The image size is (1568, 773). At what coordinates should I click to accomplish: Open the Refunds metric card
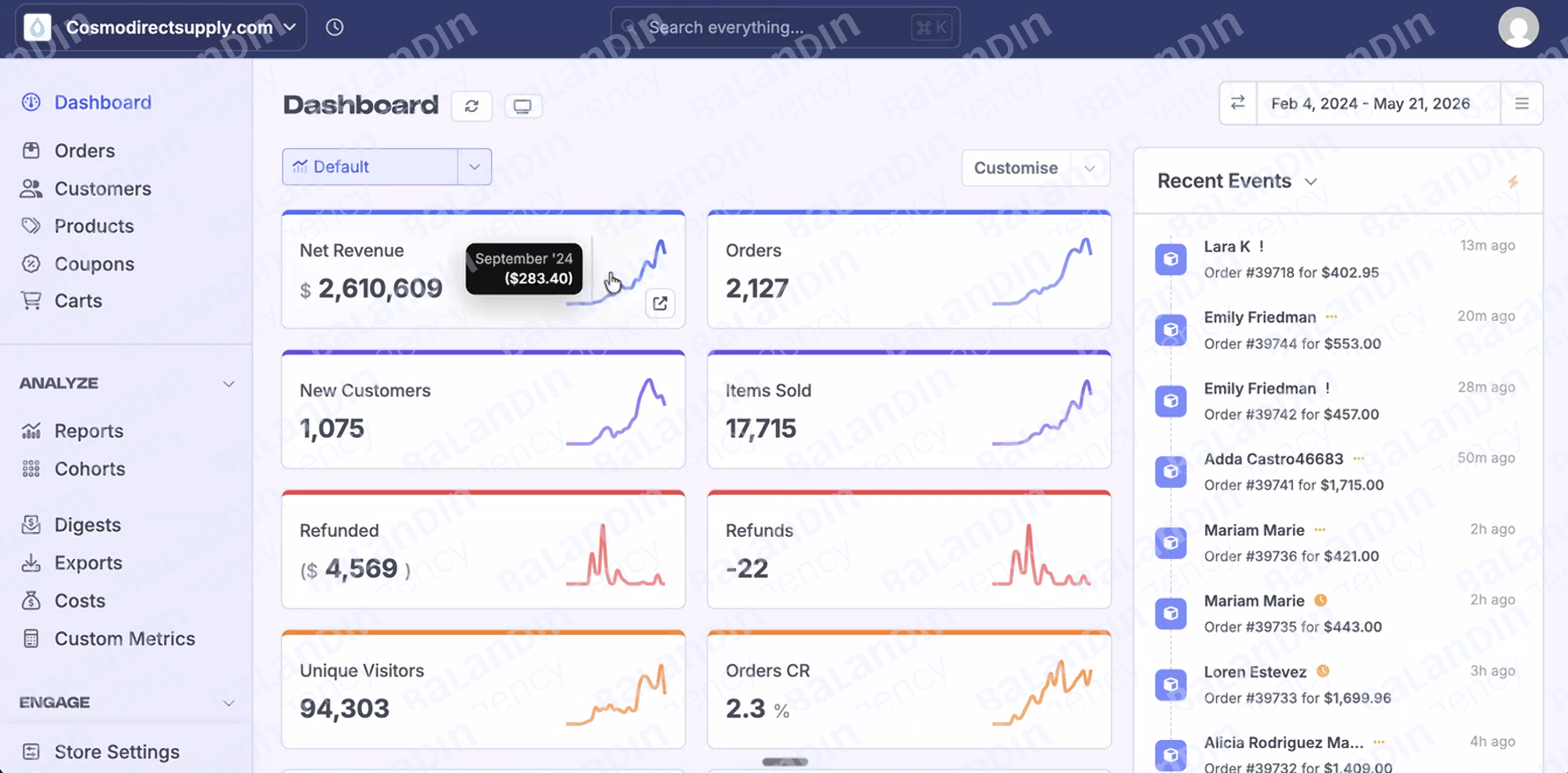909,550
